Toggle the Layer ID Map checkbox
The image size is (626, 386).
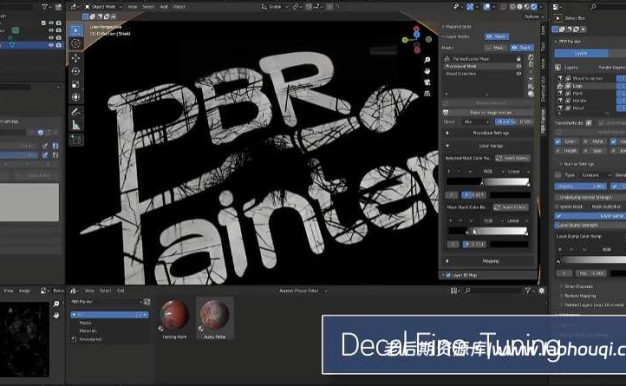[x=448, y=275]
